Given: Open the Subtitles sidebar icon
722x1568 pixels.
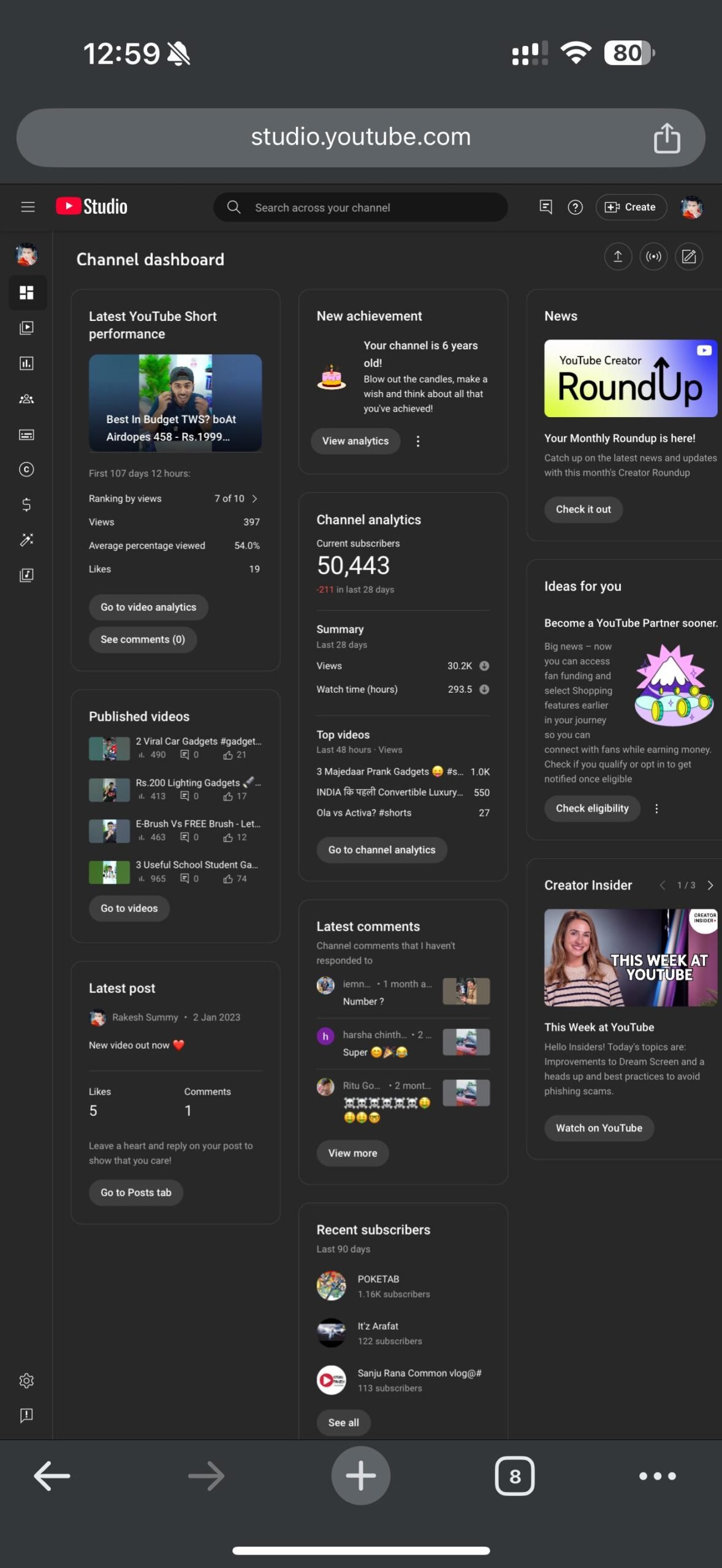Looking at the screenshot, I should [26, 434].
